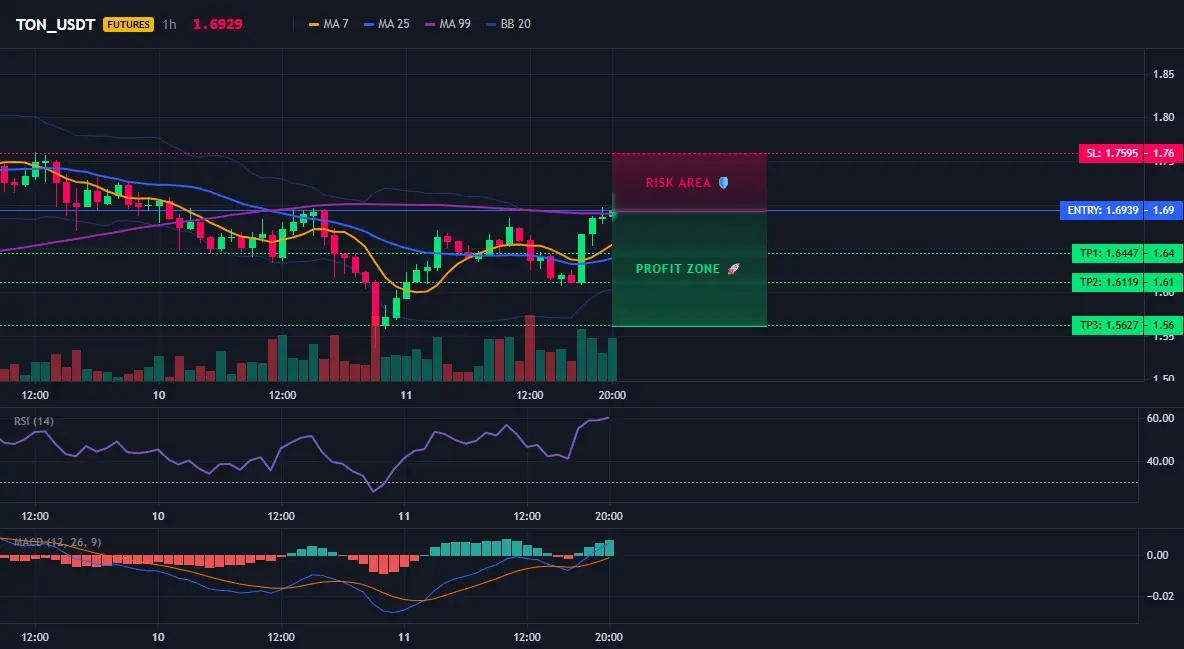Click the TON_USDT symbol name
1184x649 pixels.
pos(55,24)
